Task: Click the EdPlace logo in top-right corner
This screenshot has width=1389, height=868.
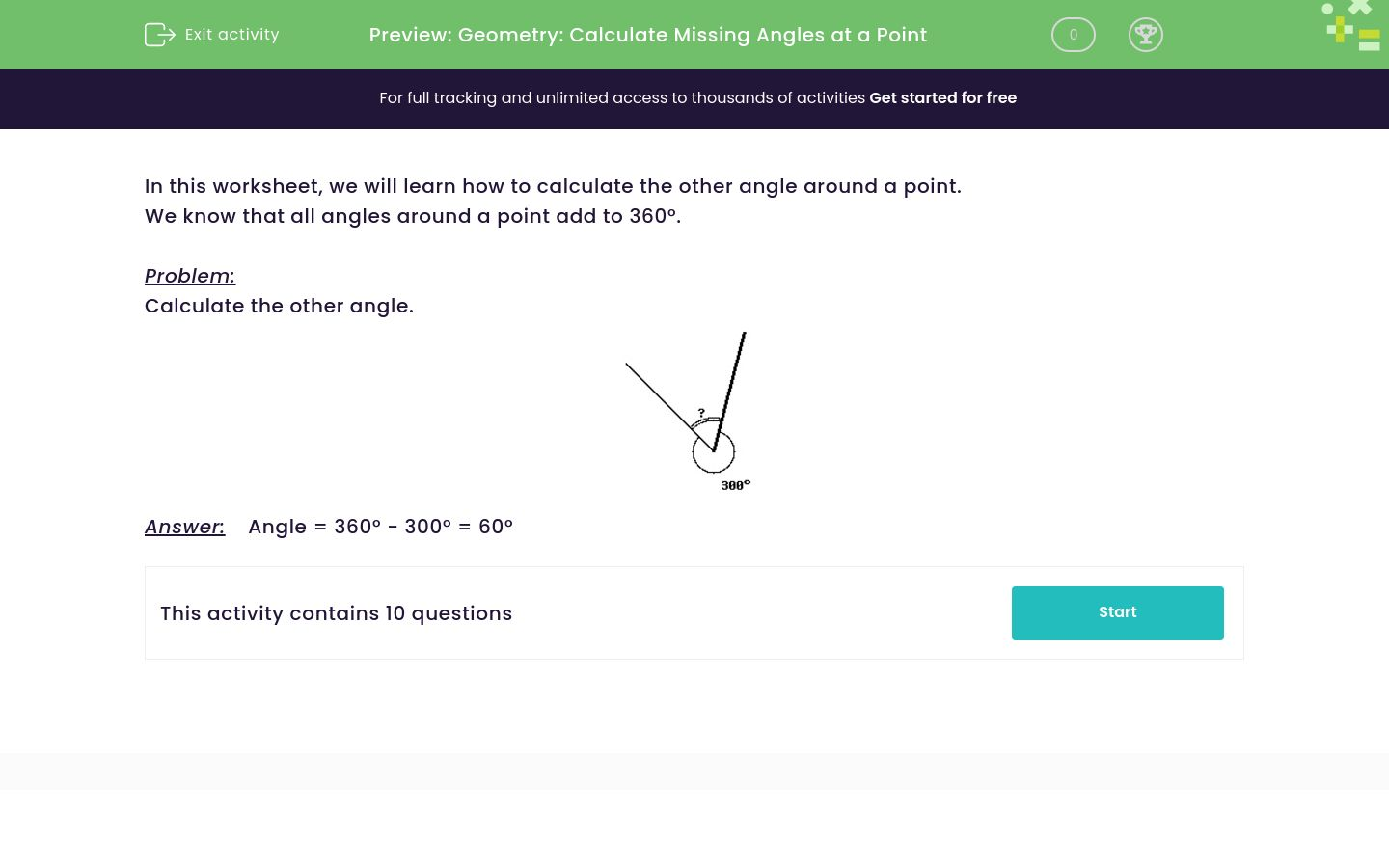Action: tap(1350, 26)
